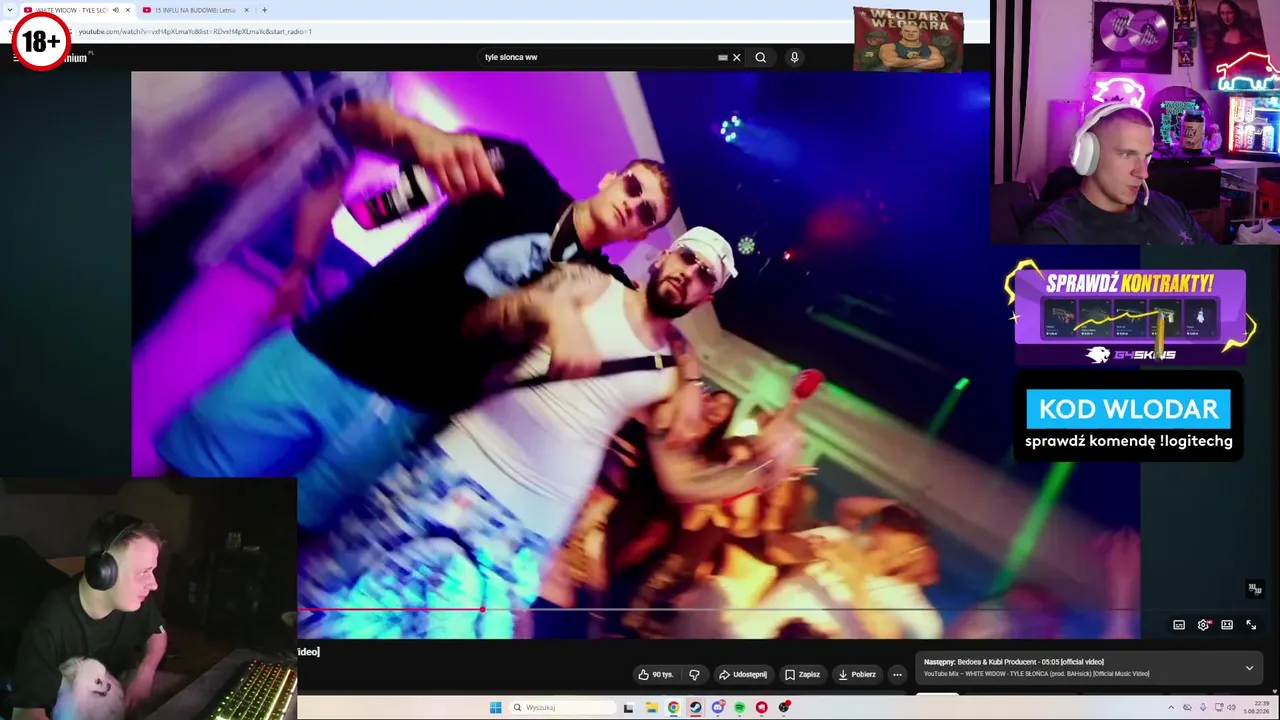Start voice search with the microphone
The width and height of the screenshot is (1280, 720).
[x=794, y=57]
